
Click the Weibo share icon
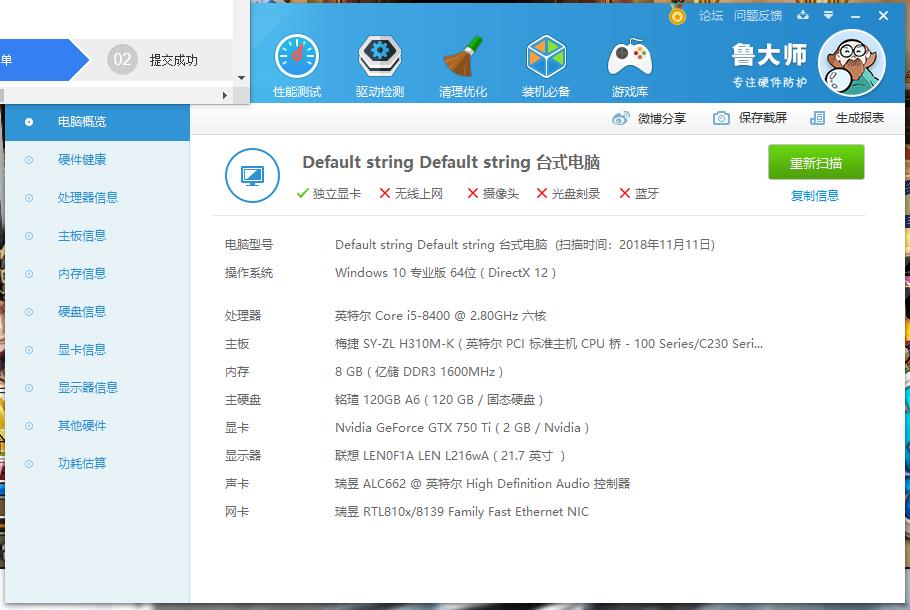click(x=620, y=118)
